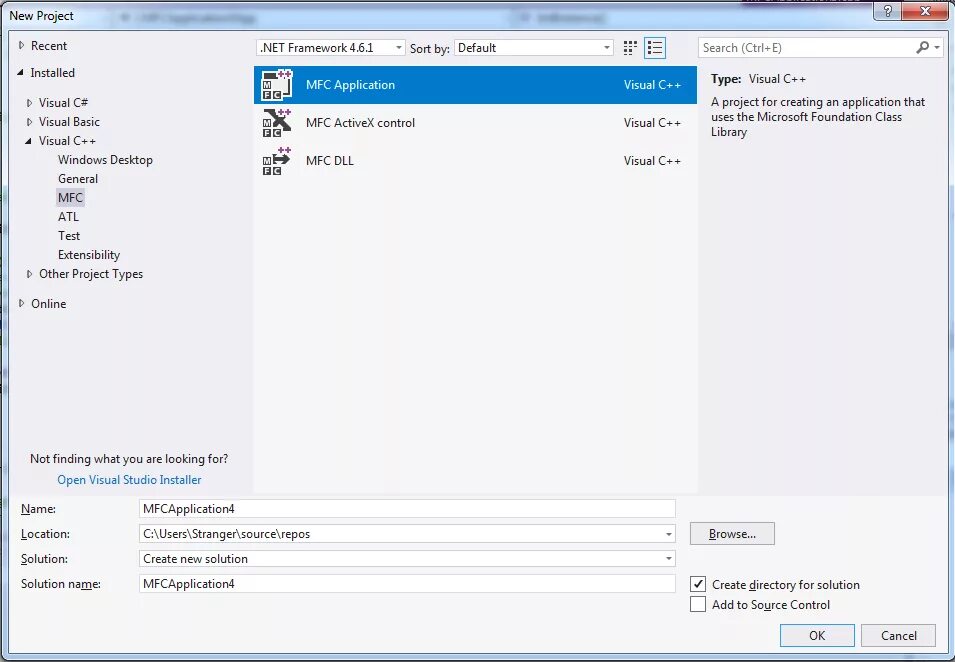Switch to medium icons list view
The width and height of the screenshot is (955, 662).
point(655,48)
